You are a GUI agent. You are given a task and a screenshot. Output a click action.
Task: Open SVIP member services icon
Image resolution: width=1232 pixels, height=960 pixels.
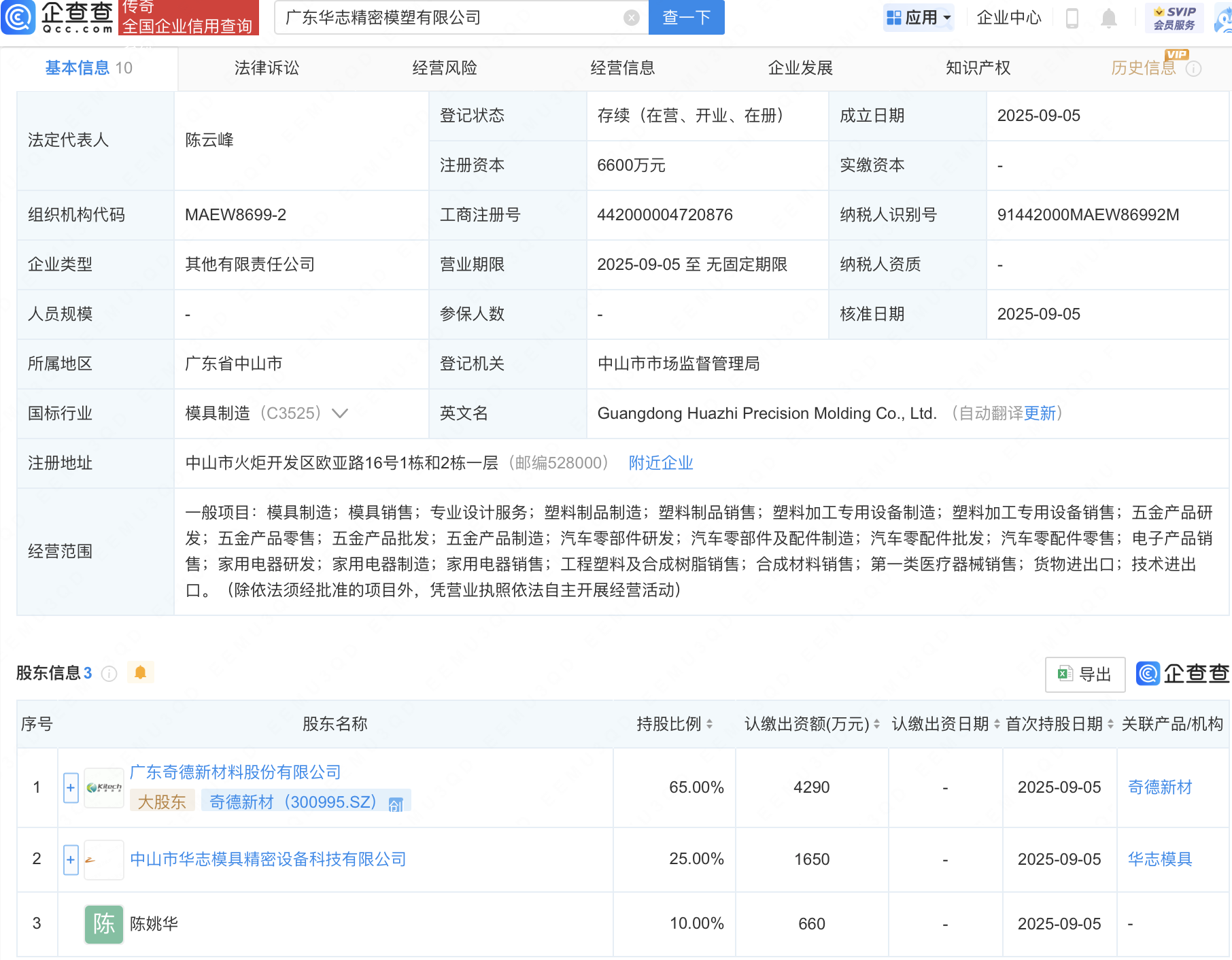[1174, 18]
